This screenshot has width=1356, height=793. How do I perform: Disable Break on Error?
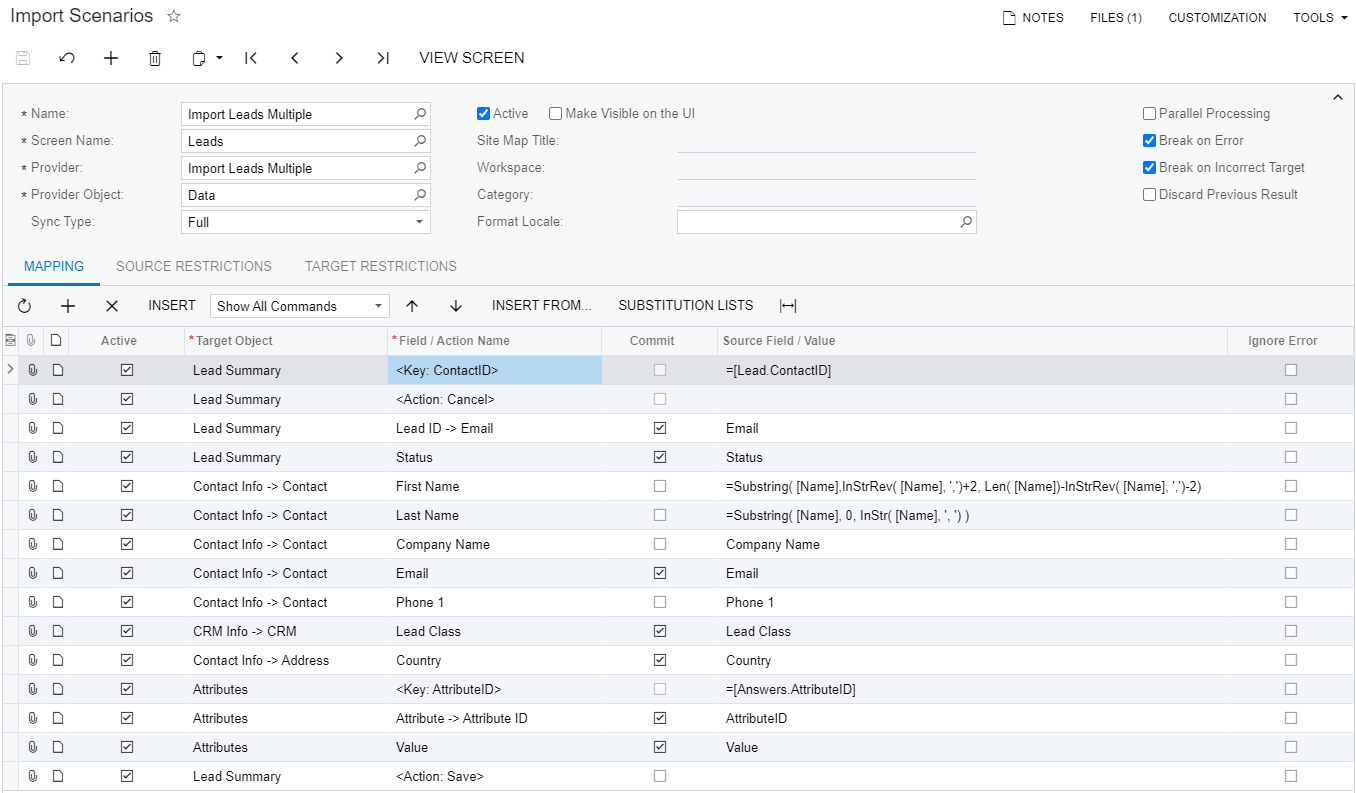(x=1149, y=140)
